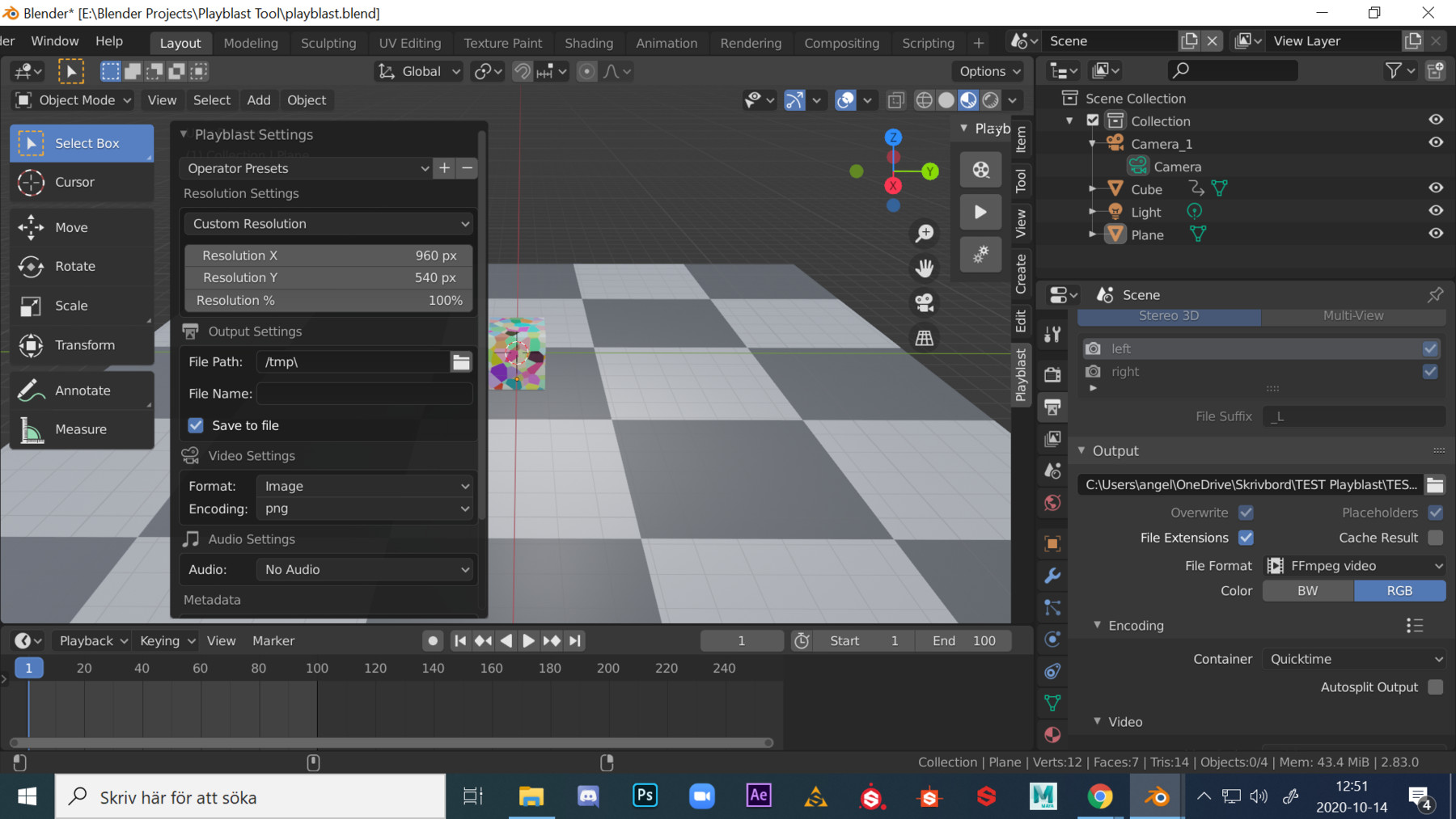Viewport: 1456px width, 819px height.
Task: Click the Multi-View button
Action: pos(1353,315)
